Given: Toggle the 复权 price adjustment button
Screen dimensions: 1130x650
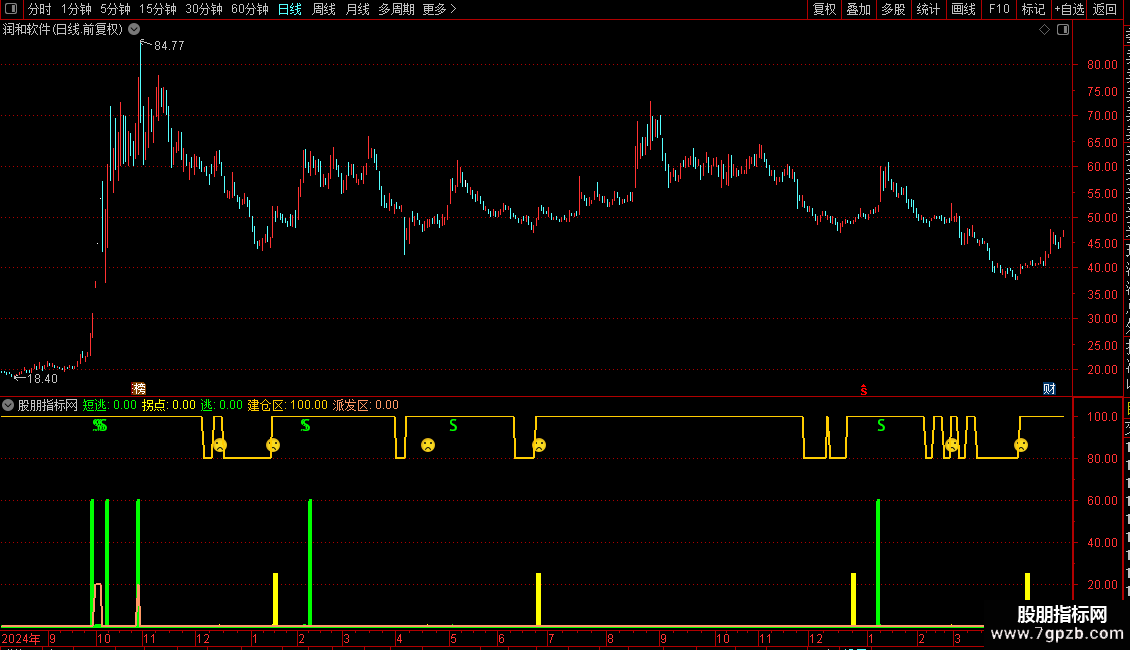Looking at the screenshot, I should pos(824,9).
